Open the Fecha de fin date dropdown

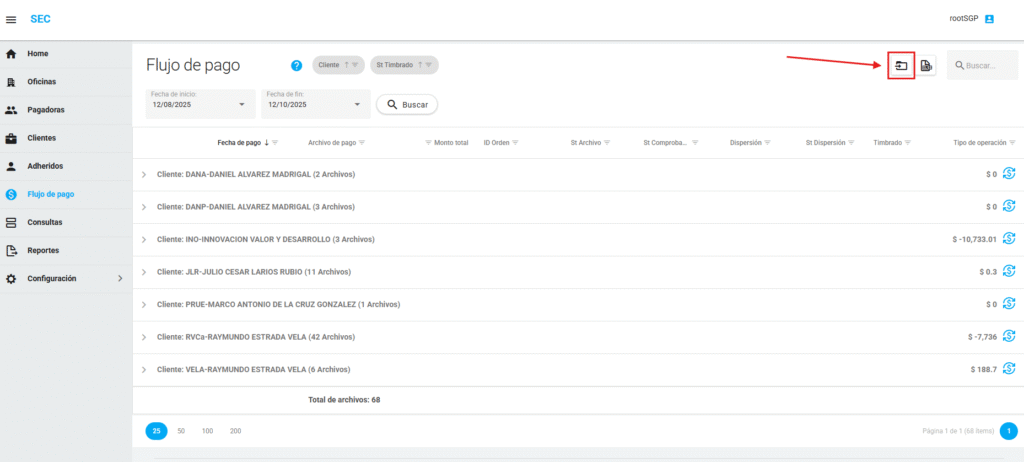(357, 104)
